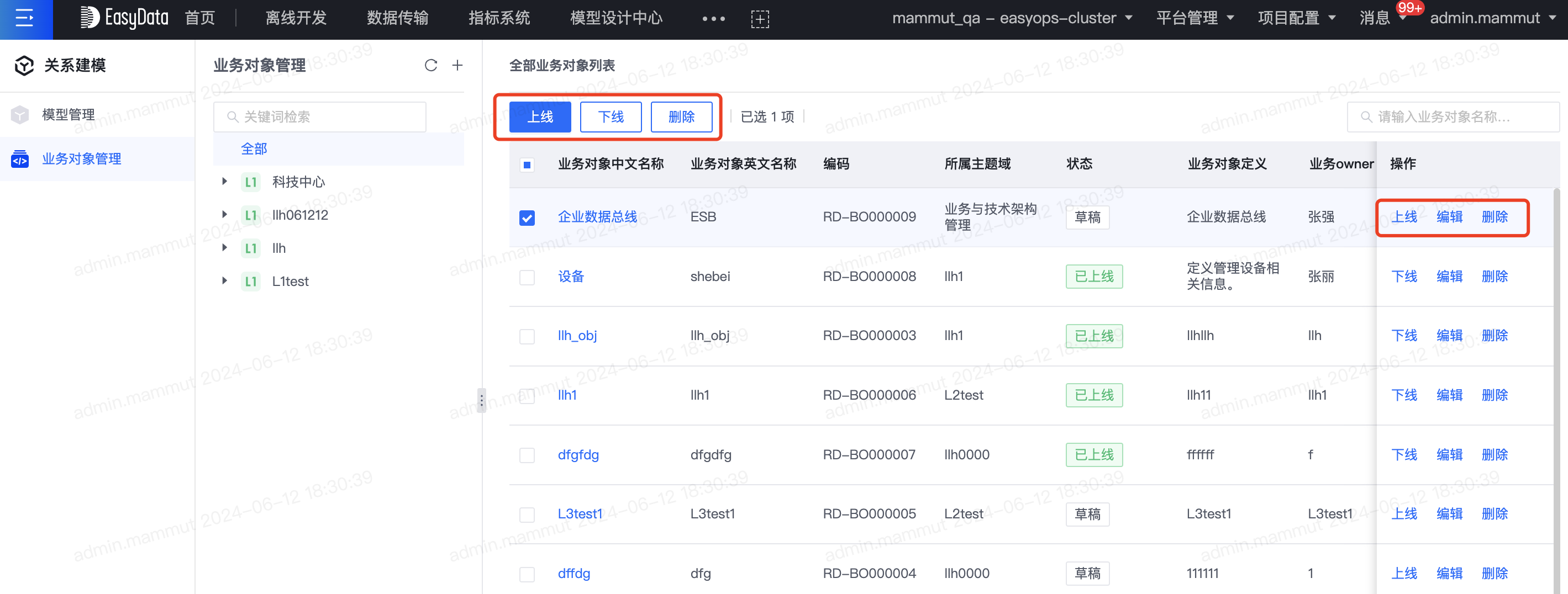Open 离线开发 in top navigation
This screenshot has height=594, width=1568.
(297, 18)
